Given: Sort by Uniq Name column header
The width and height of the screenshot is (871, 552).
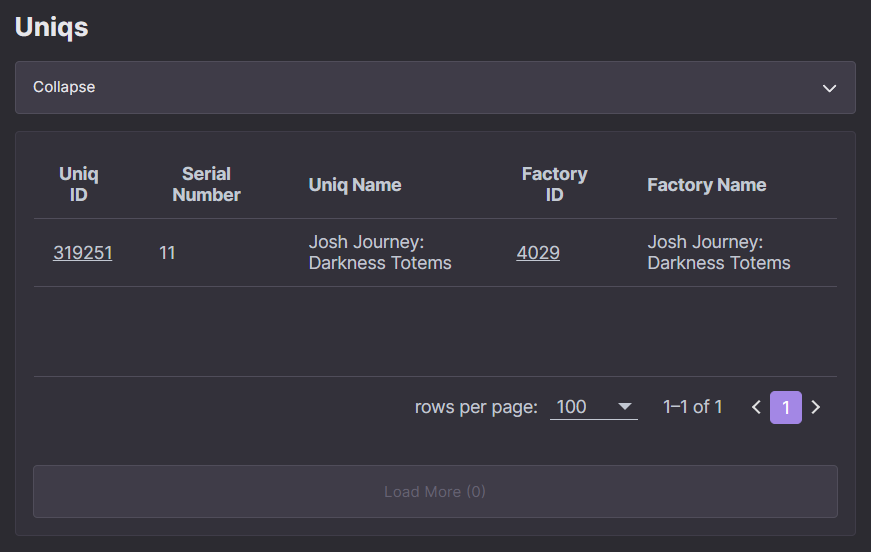Looking at the screenshot, I should click(x=355, y=185).
